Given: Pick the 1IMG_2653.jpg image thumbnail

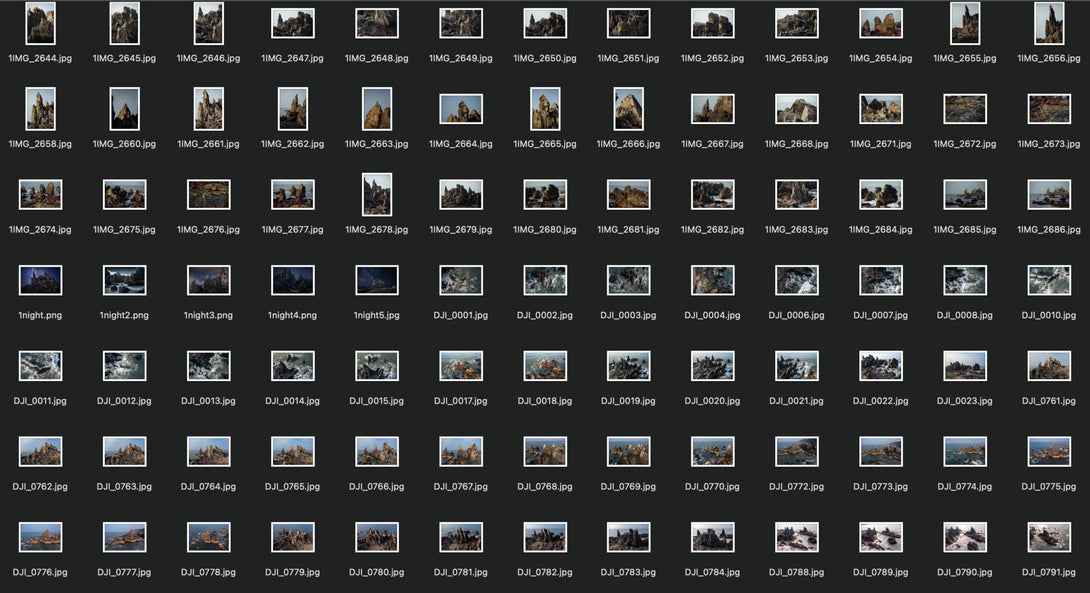Looking at the screenshot, I should (x=797, y=24).
